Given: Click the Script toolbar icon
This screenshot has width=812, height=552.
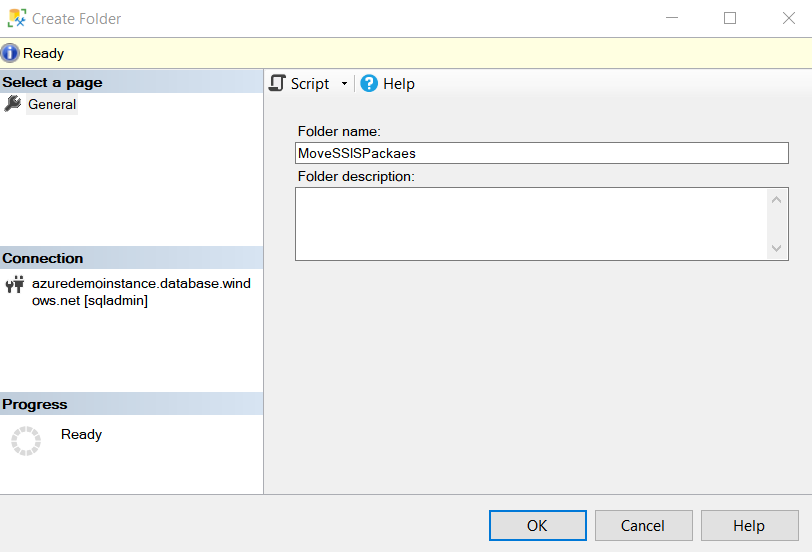Looking at the screenshot, I should point(278,84).
